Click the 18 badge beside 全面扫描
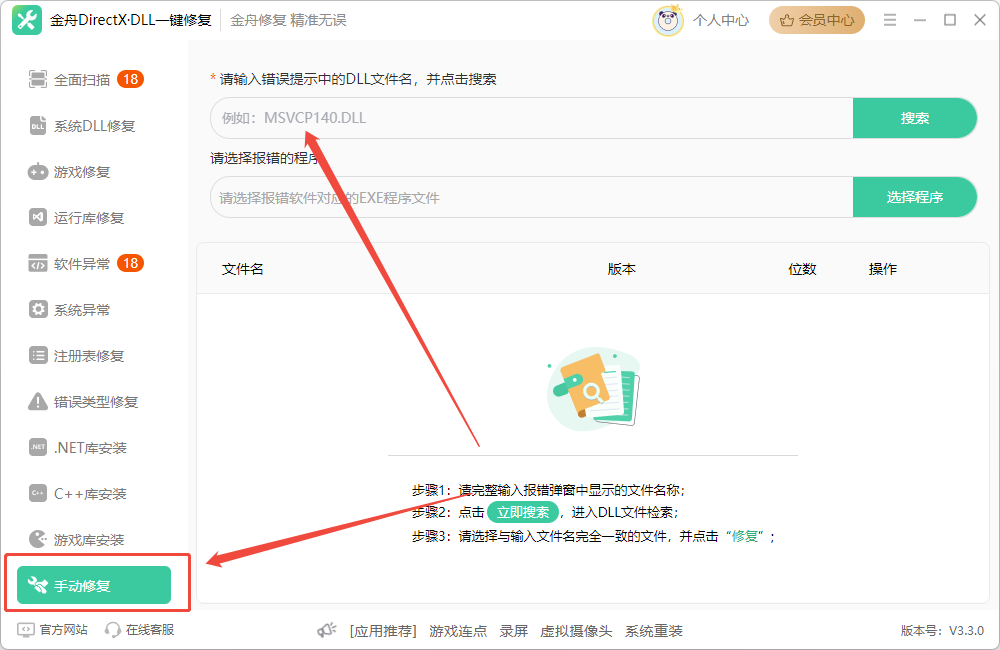The height and width of the screenshot is (650, 1000). (x=131, y=79)
